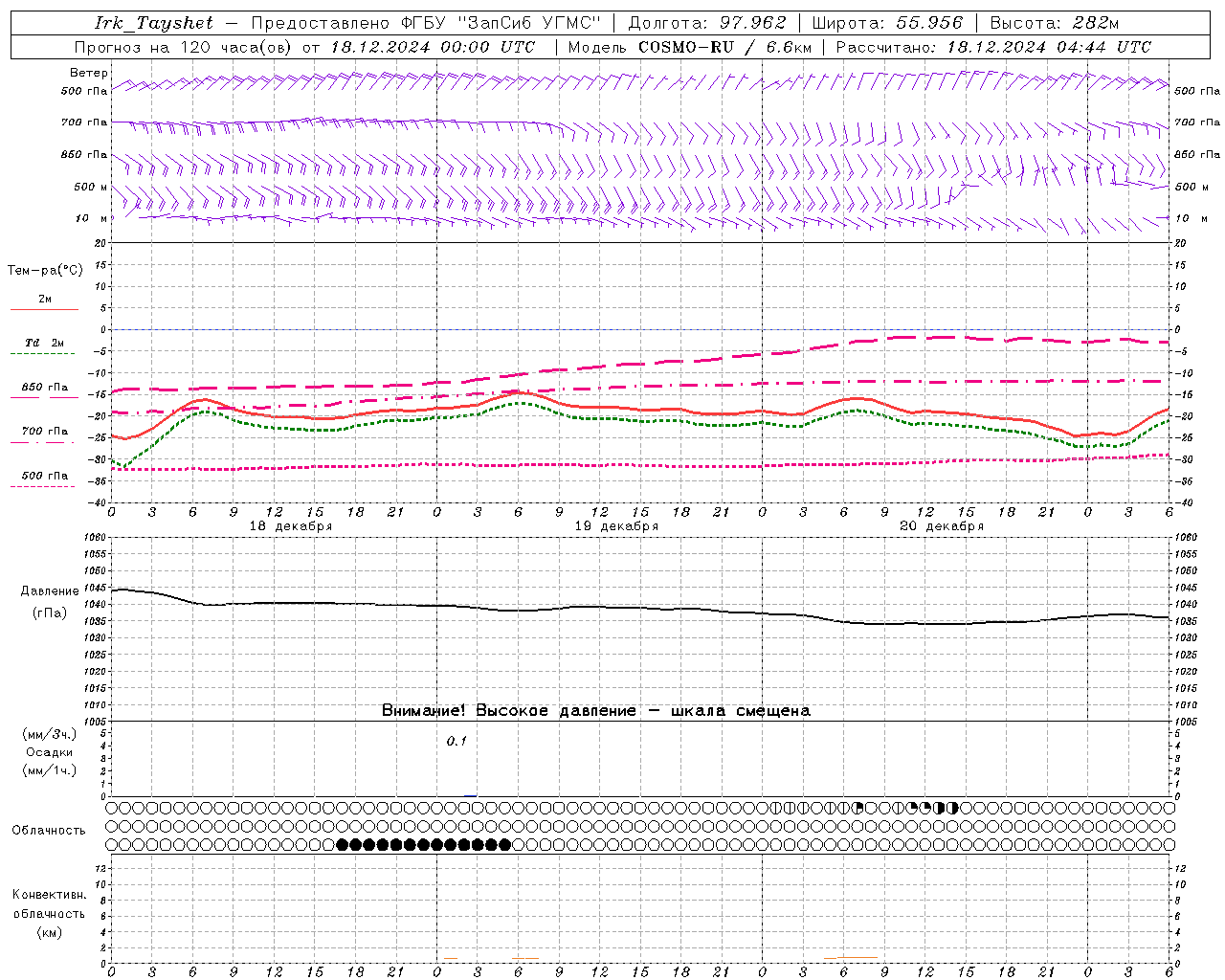Click the Модель COSMO-RU / 6.6км label
Image resolution: width=1225 pixels, height=980 pixels.
point(689,47)
